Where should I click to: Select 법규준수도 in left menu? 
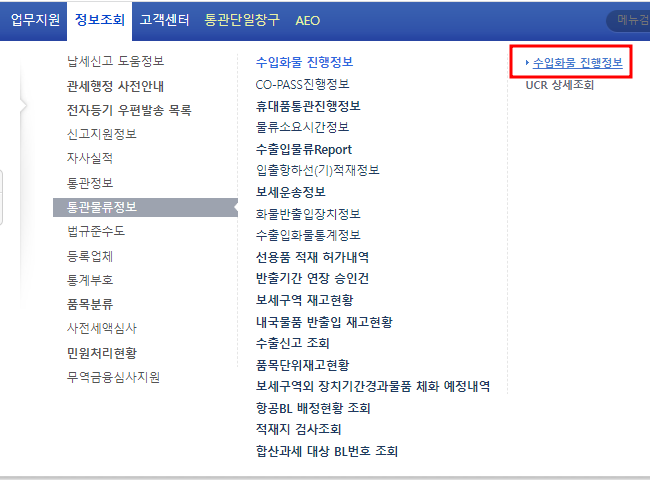pos(96,231)
